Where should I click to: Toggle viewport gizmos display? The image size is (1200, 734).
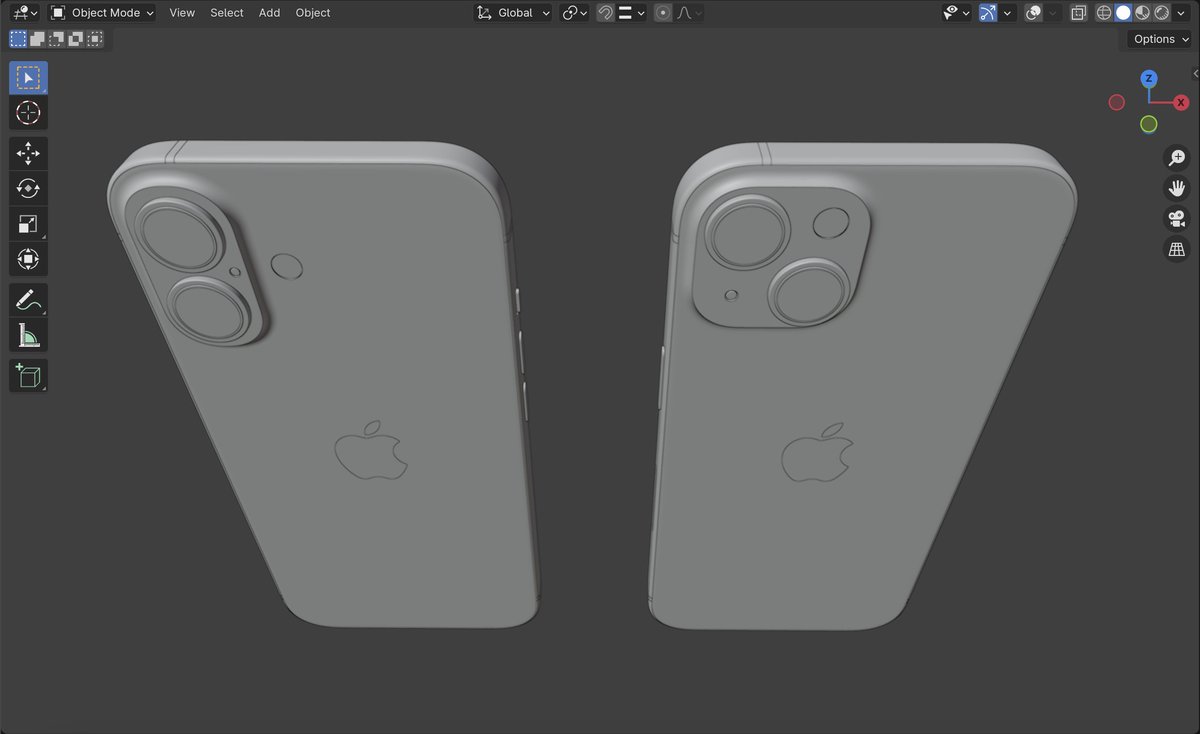tap(988, 13)
